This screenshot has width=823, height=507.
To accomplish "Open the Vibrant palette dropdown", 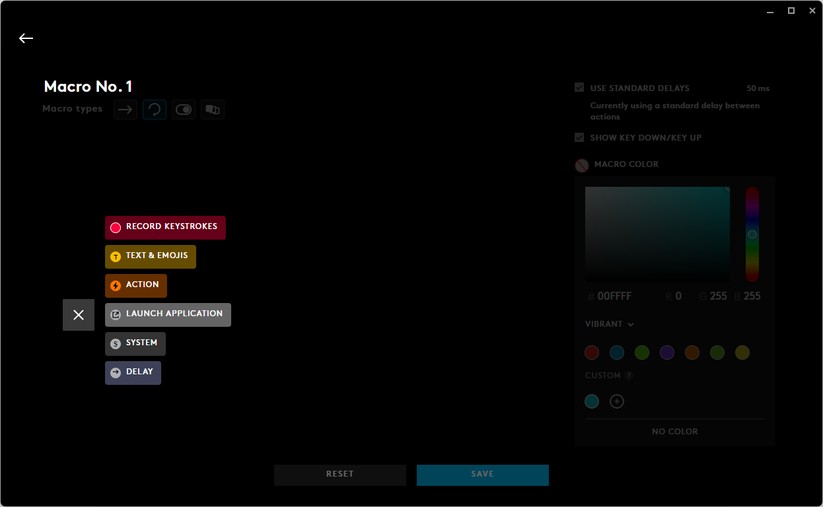I will pyautogui.click(x=609, y=324).
